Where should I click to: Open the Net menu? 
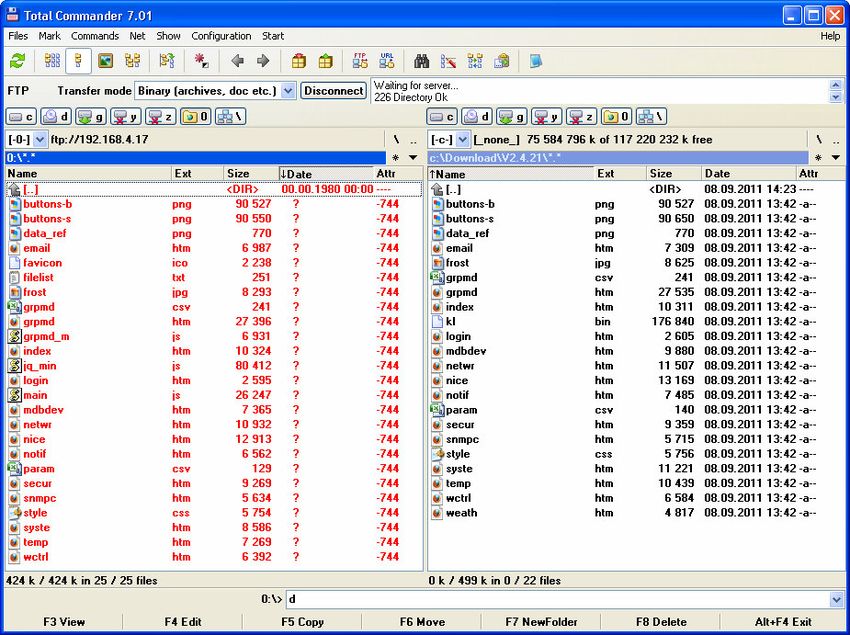click(137, 36)
